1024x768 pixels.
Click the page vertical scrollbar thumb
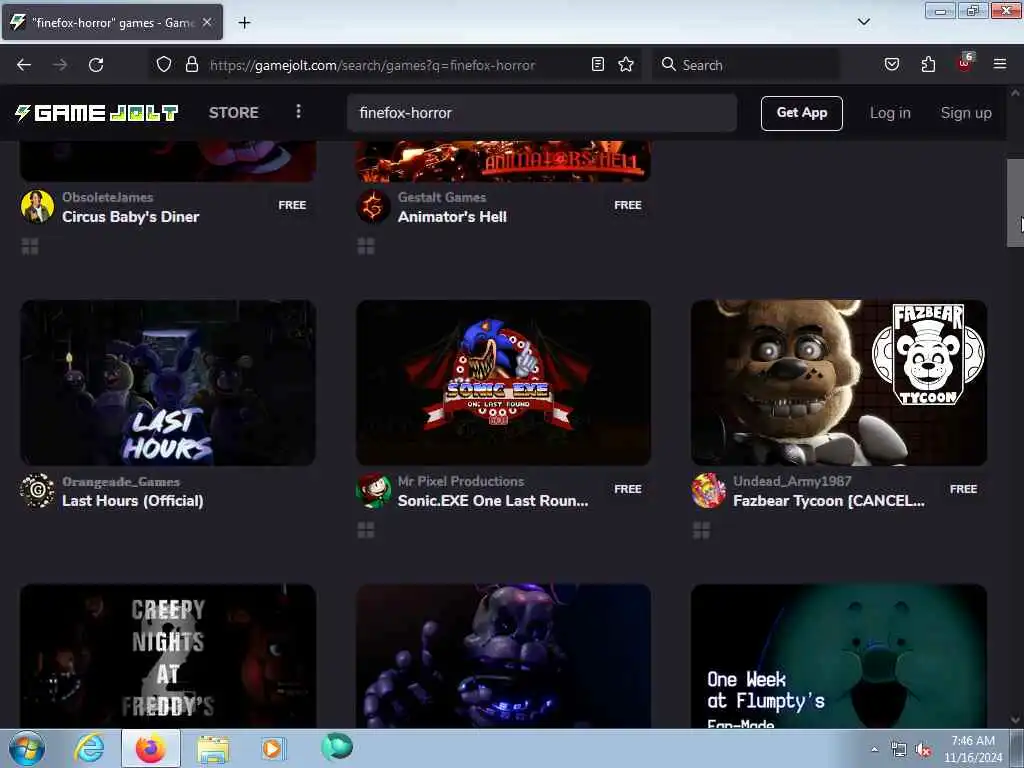pos(1015,202)
